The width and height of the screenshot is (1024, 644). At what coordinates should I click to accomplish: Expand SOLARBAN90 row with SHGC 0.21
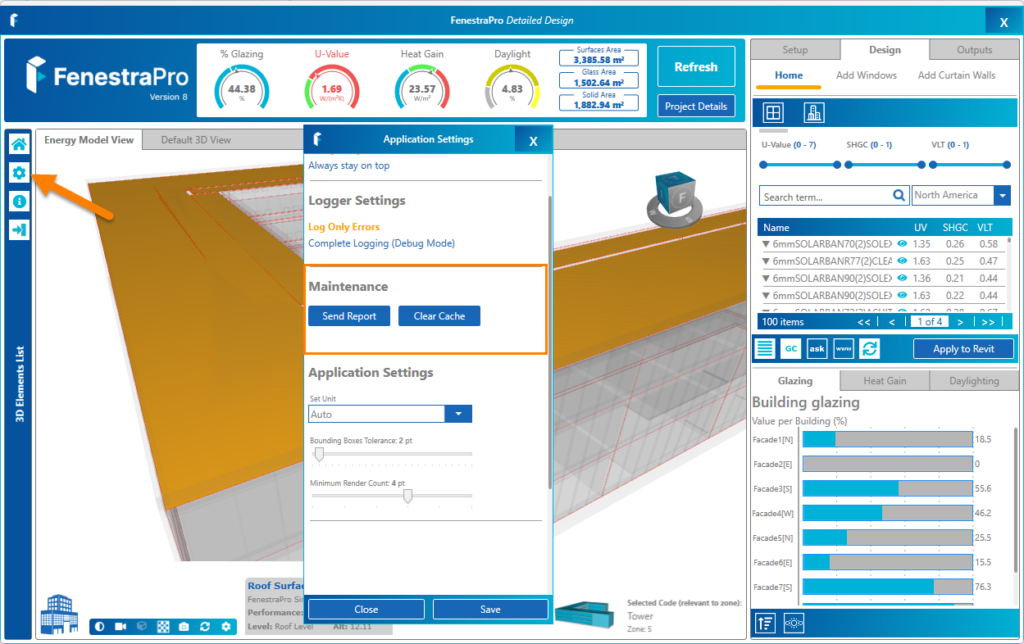765,278
